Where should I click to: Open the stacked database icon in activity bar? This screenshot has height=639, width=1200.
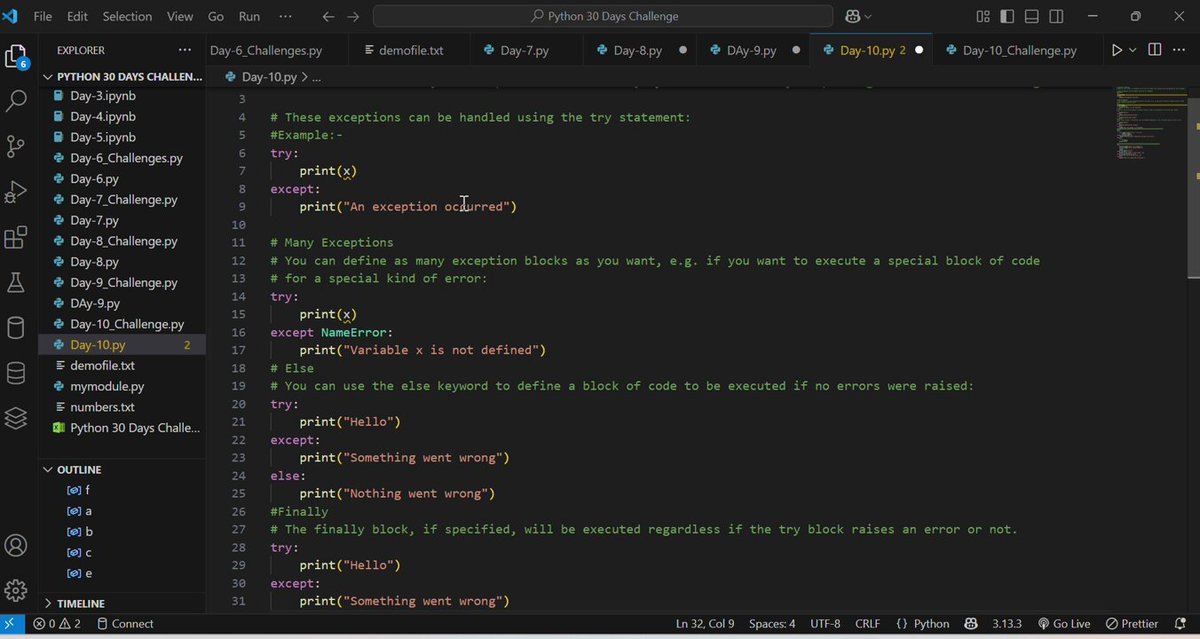pyautogui.click(x=16, y=373)
